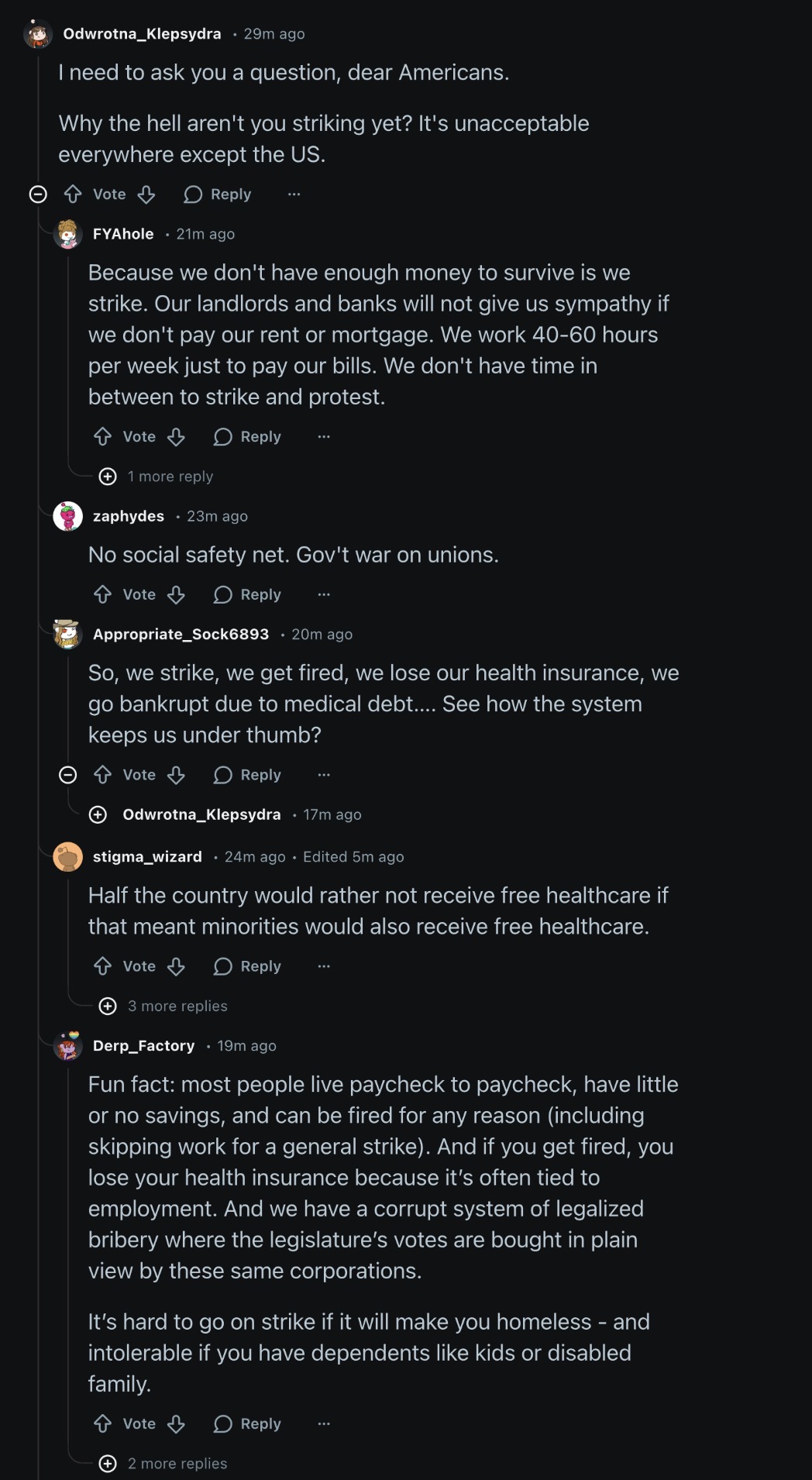This screenshot has width=812, height=1480.
Task: Open Derp_Factory's user profile link
Action: click(143, 1045)
